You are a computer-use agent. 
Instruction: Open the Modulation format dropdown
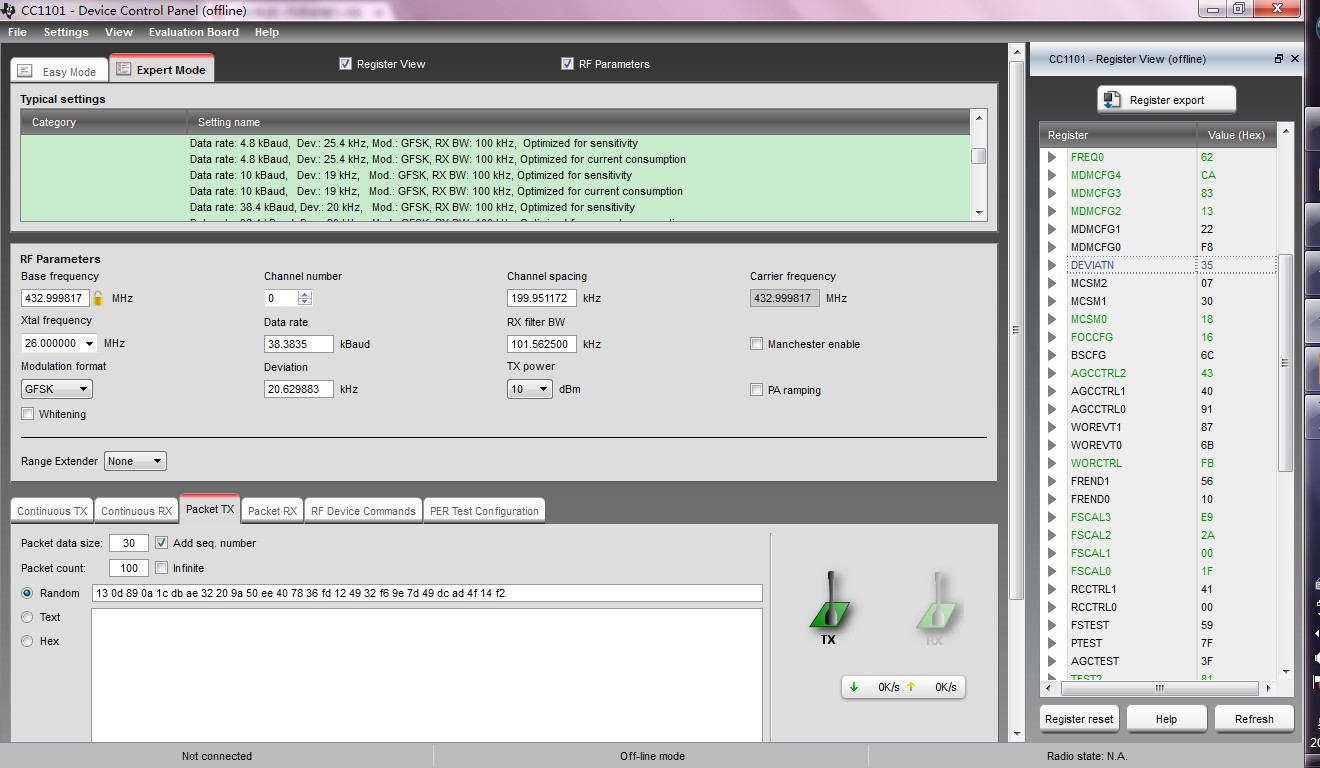coord(56,389)
